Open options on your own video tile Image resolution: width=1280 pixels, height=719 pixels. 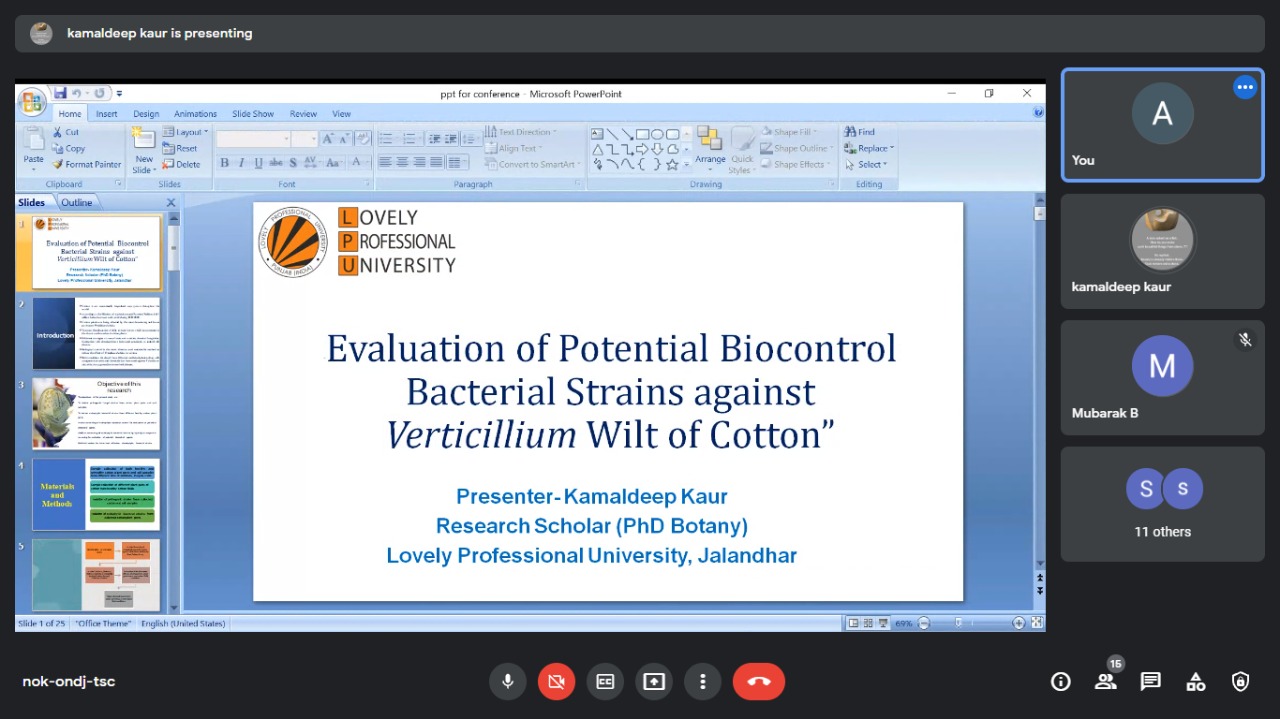click(x=1245, y=88)
